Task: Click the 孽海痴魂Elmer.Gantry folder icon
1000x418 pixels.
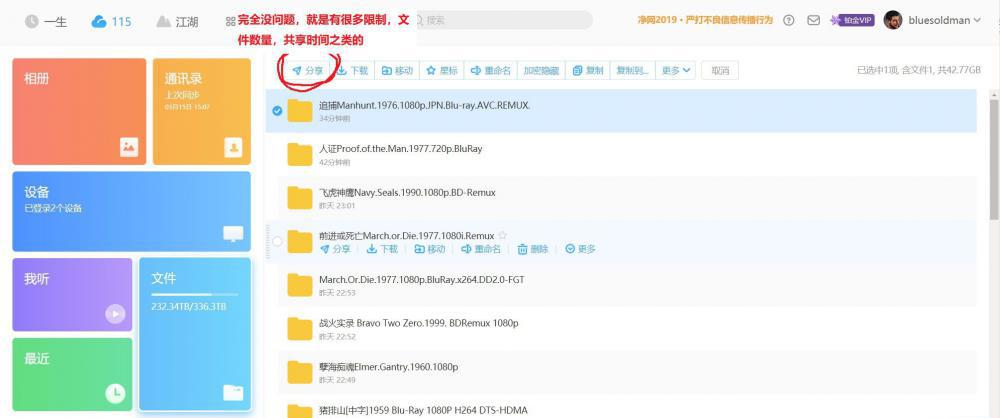Action: pyautogui.click(x=300, y=372)
